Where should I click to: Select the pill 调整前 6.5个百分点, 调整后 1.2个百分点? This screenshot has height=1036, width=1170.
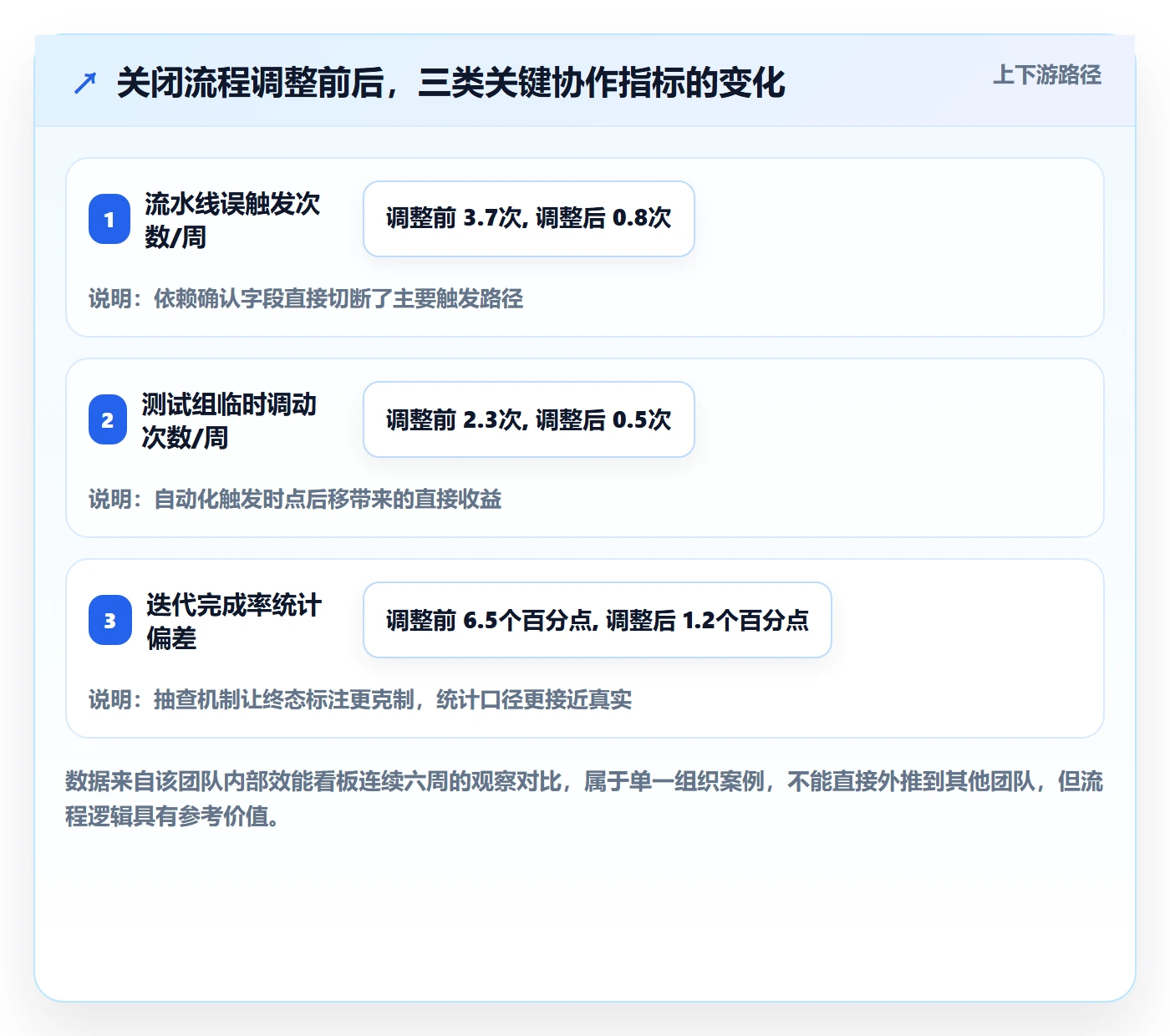tap(598, 620)
